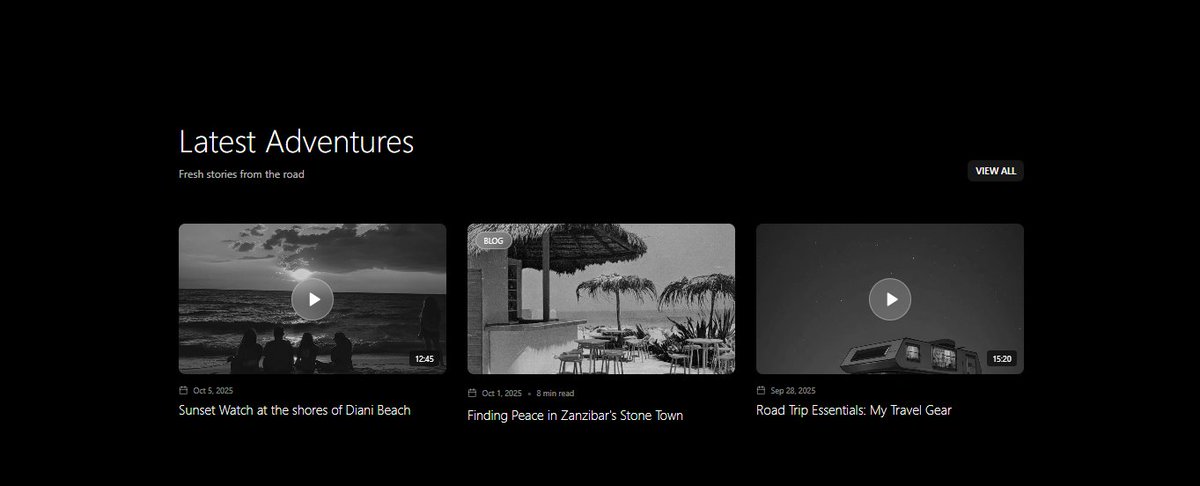Click the camper van in the road trip thumbnail
The image size is (1200, 486).
909,355
